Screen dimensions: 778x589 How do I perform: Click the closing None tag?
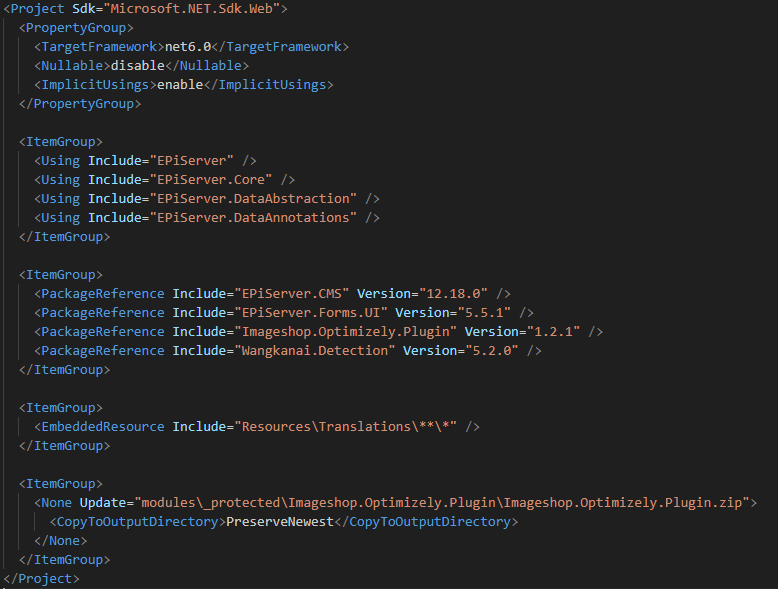pos(61,541)
